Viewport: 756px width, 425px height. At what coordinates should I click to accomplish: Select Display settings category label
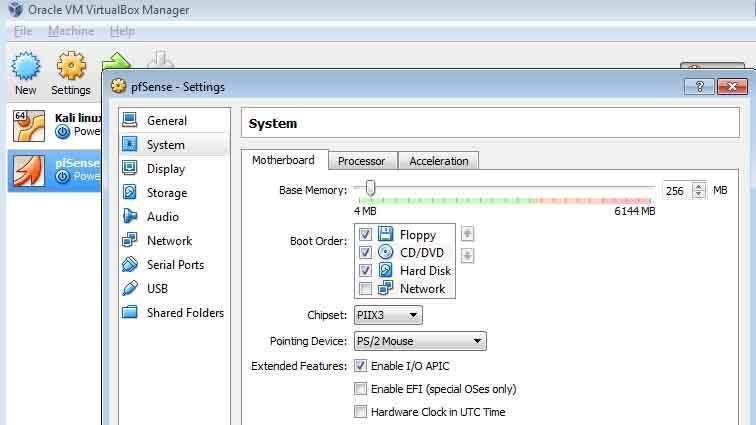pyautogui.click(x=166, y=169)
